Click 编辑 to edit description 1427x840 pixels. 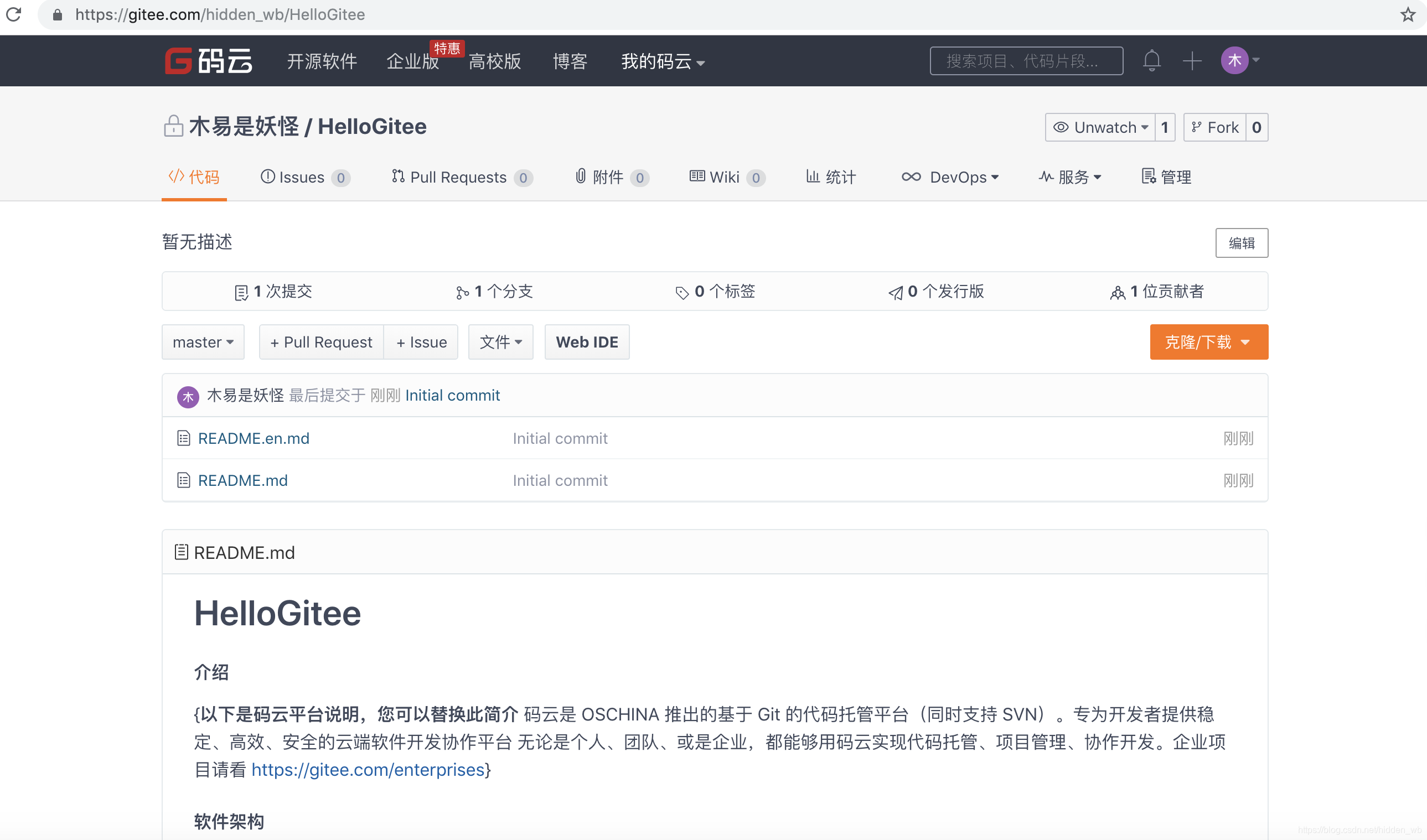[1241, 243]
